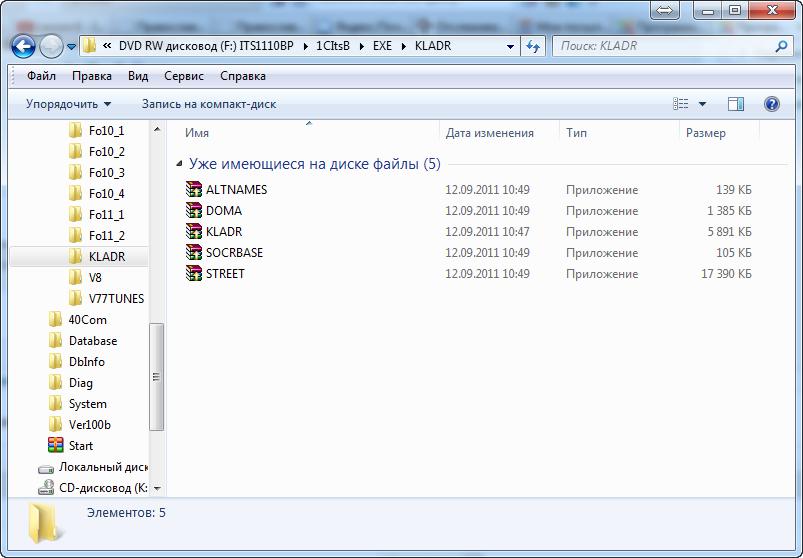This screenshot has width=803, height=558.
Task: Open the Упорядочить dropdown button
Action: [68, 104]
